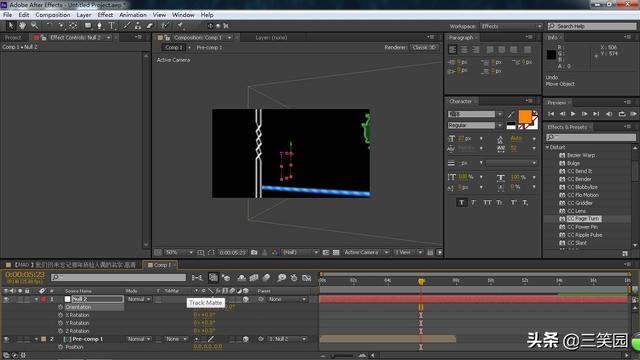Hide the Null 2 layer eye
The height and width of the screenshot is (360, 640).
tap(6, 299)
